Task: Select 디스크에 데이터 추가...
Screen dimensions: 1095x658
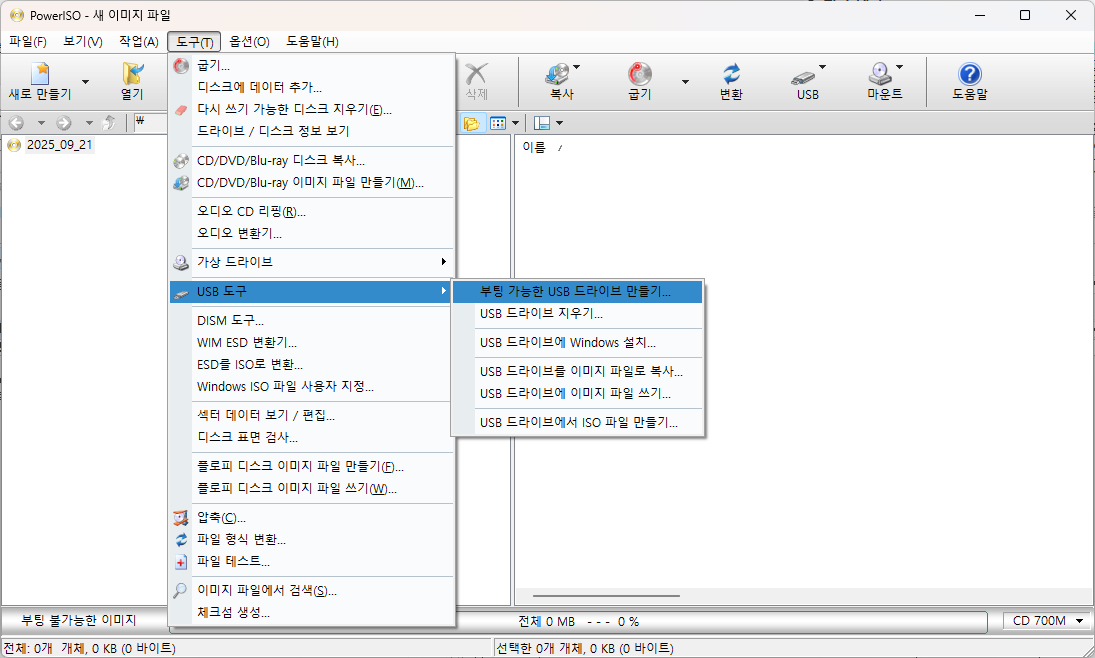Action: [311, 87]
